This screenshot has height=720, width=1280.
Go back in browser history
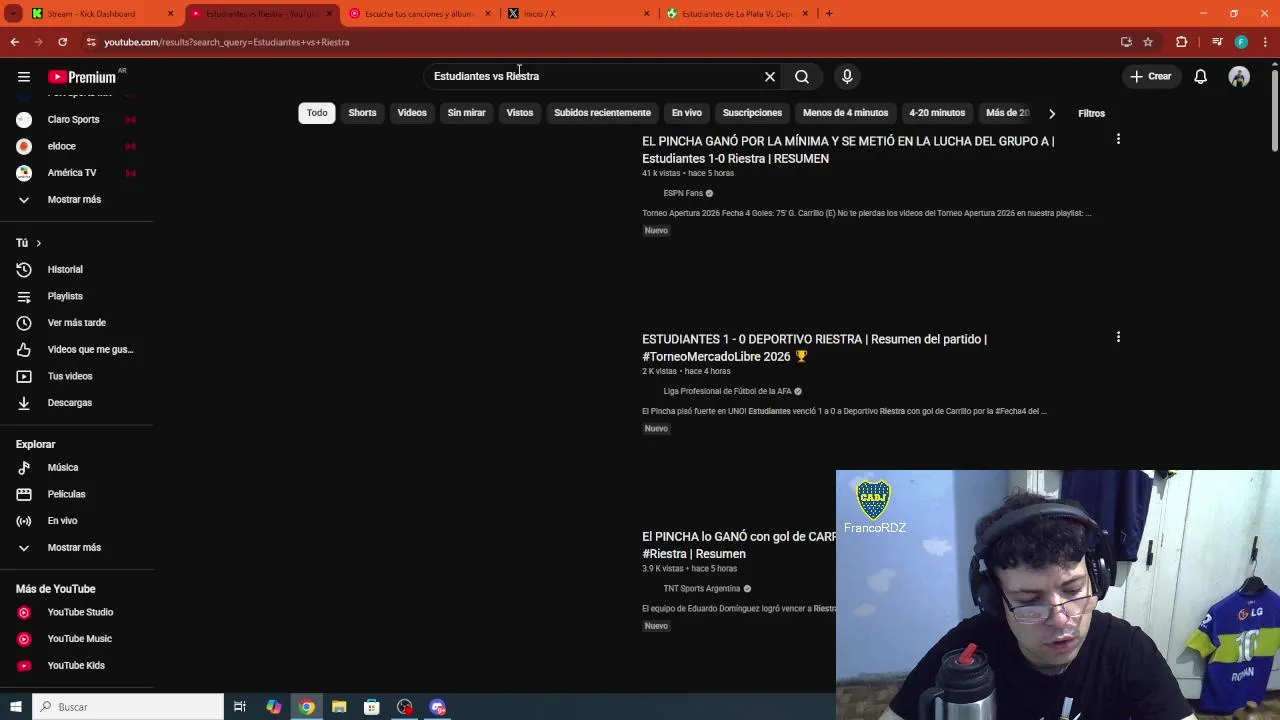click(15, 42)
